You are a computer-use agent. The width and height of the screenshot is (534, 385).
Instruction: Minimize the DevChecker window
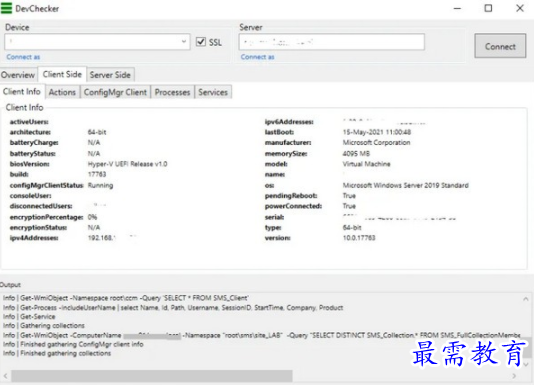point(457,8)
